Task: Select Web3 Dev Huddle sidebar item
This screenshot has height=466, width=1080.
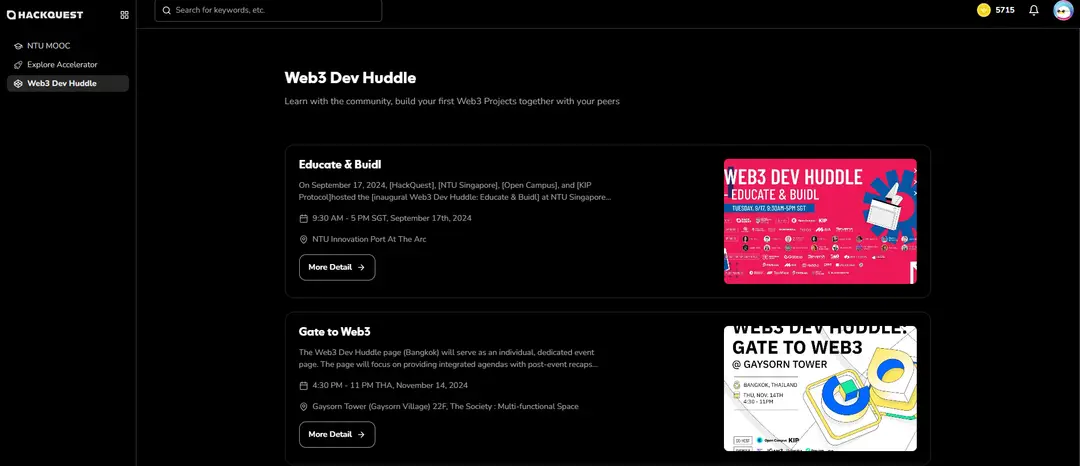Action: 62,84
